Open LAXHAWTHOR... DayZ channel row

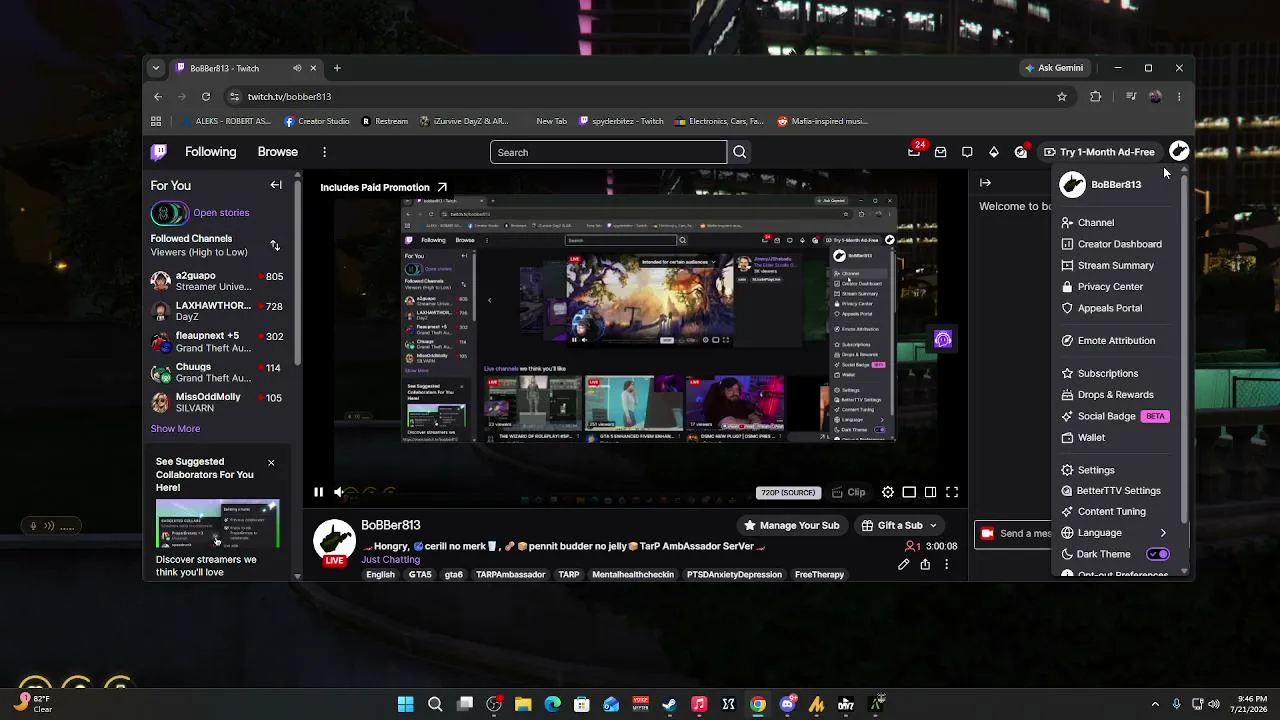tap(217, 311)
